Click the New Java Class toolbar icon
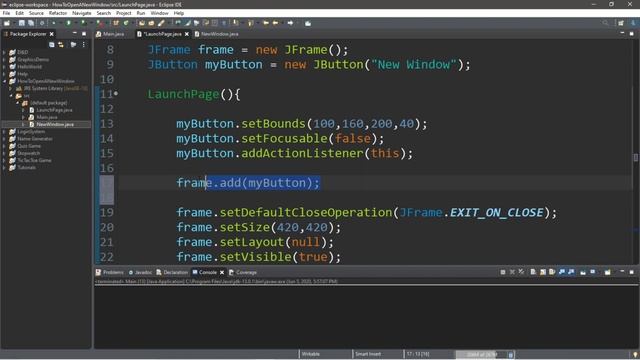The width and height of the screenshot is (640, 360). click(x=126, y=23)
